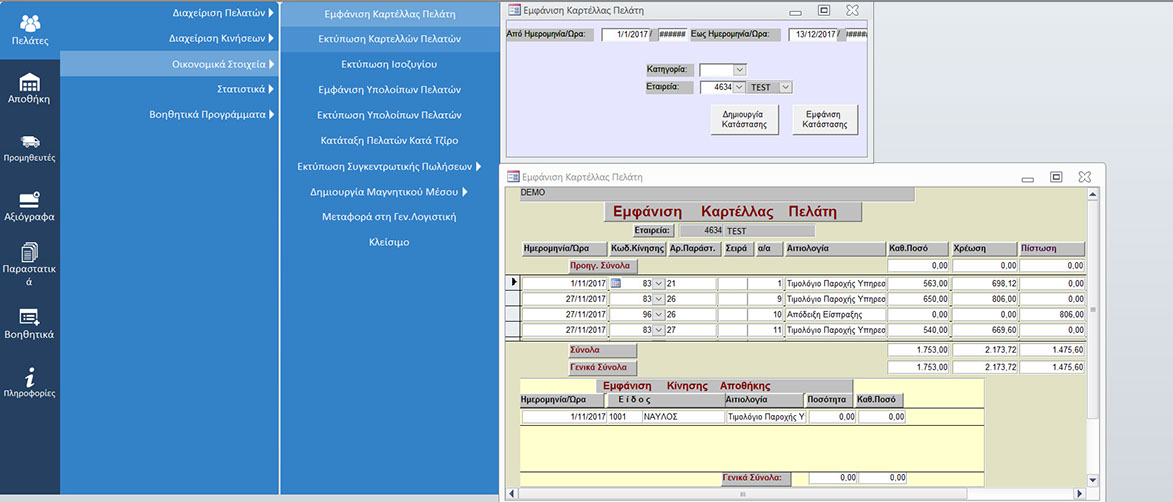The image size is (1173, 502).
Task: Expand the Κατηγορία dropdown
Action: [739, 69]
